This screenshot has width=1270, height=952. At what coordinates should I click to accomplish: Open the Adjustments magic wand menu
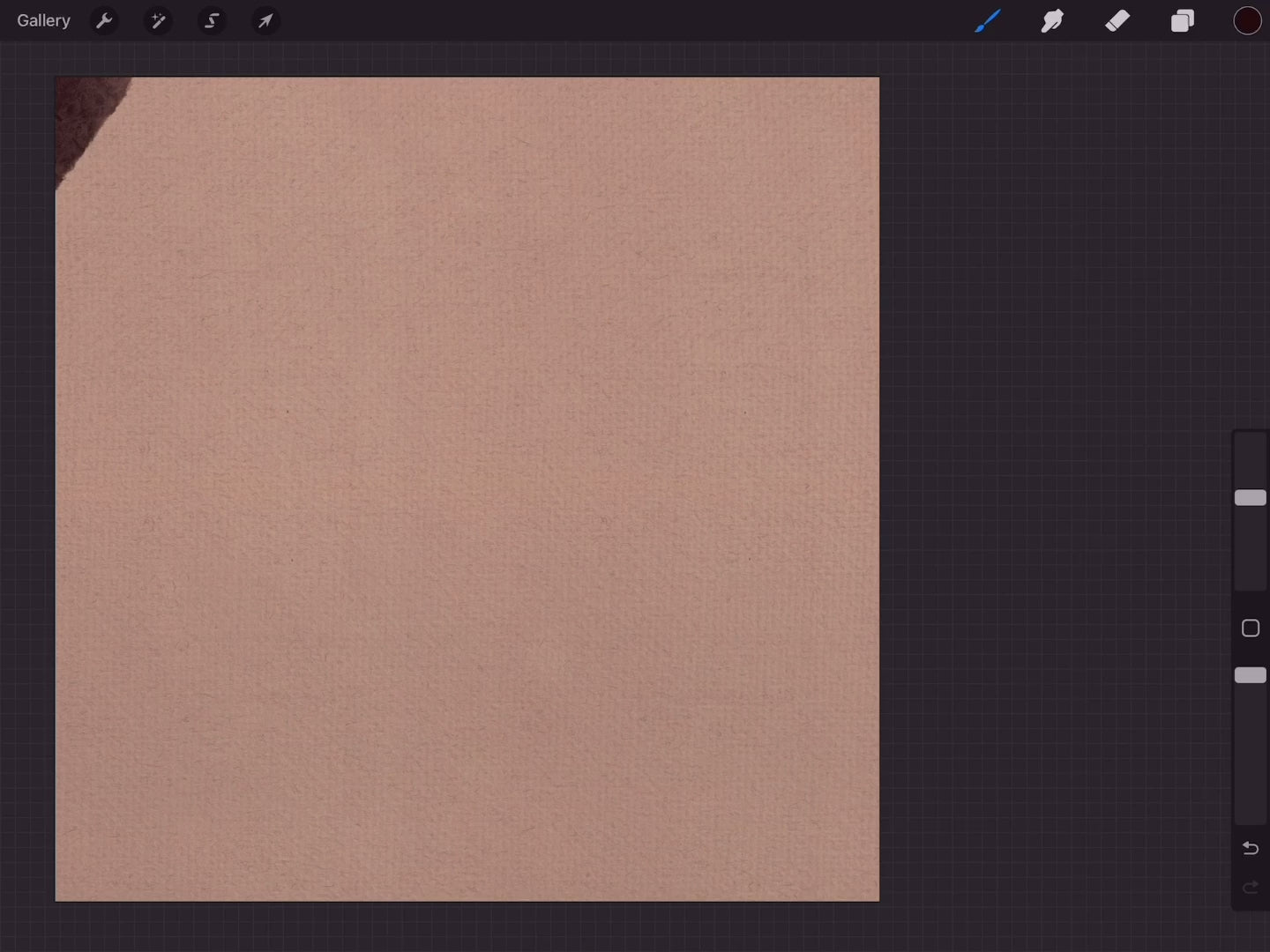(x=158, y=20)
